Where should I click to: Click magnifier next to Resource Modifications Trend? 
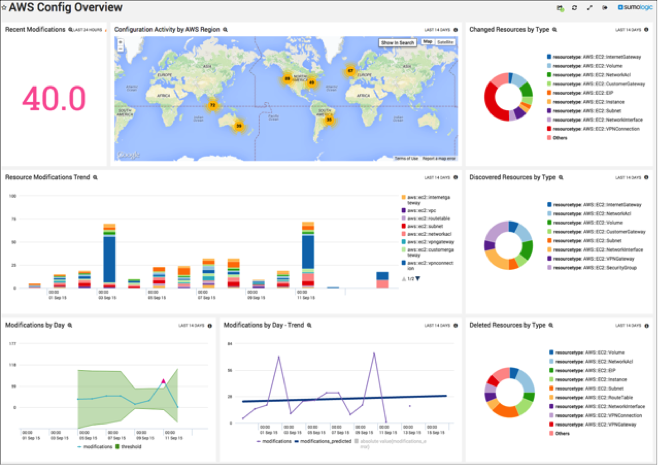(95, 178)
